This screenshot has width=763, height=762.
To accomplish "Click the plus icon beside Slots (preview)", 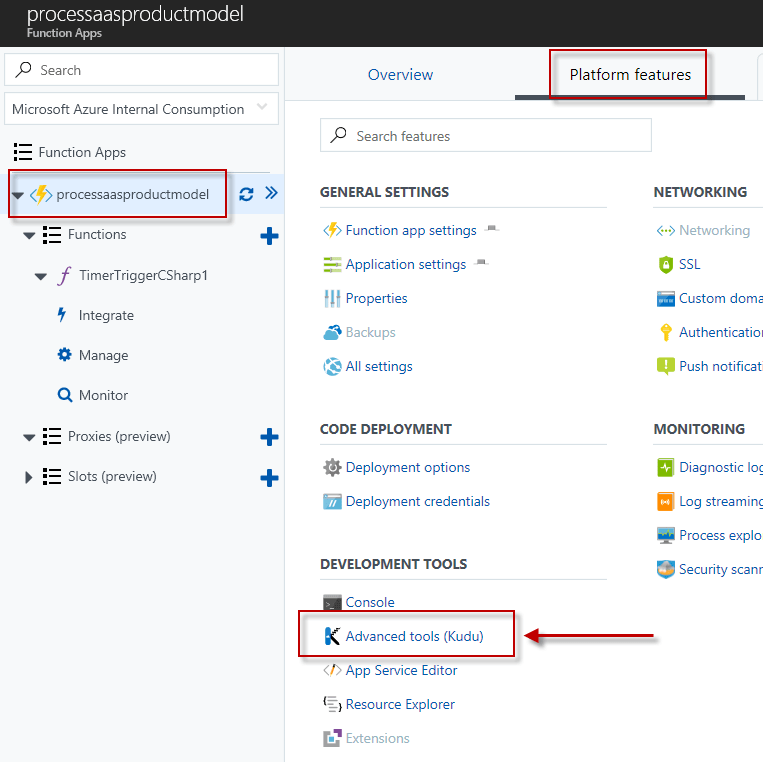I will point(269,477).
